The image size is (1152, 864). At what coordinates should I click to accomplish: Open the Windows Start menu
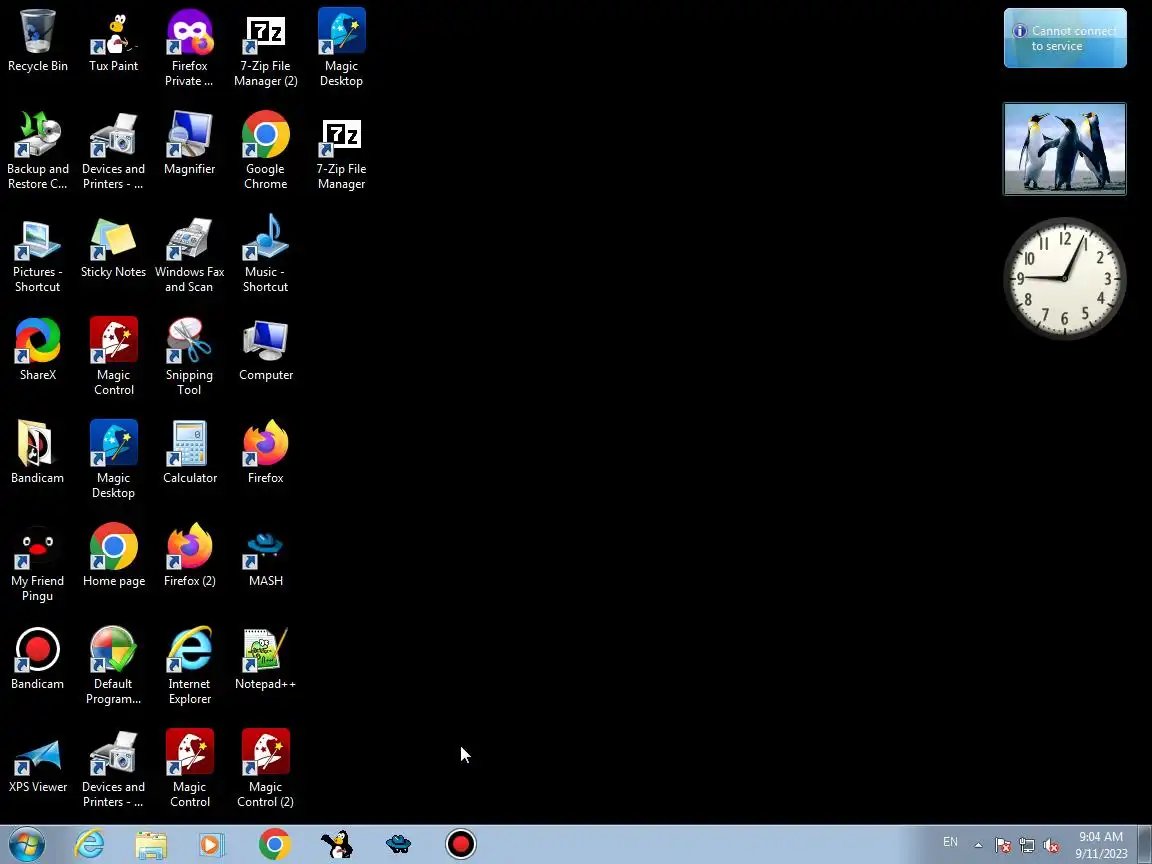pyautogui.click(x=26, y=844)
